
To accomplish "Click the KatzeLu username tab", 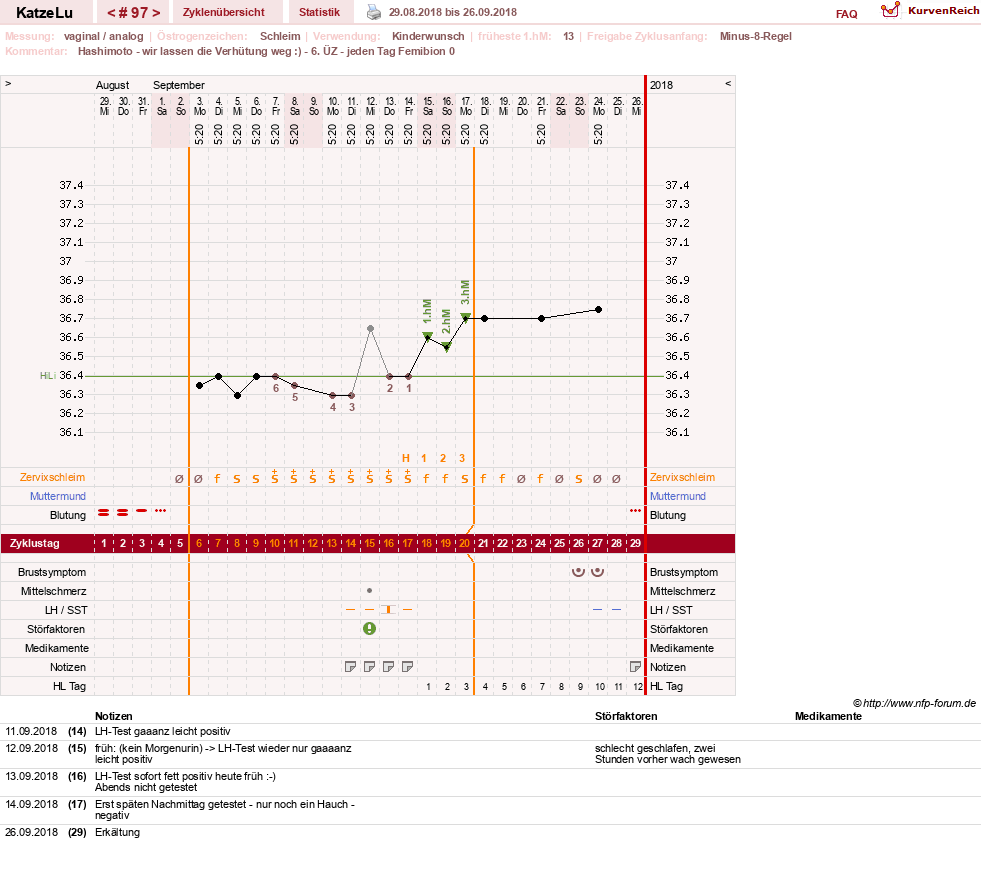I will 44,13.
